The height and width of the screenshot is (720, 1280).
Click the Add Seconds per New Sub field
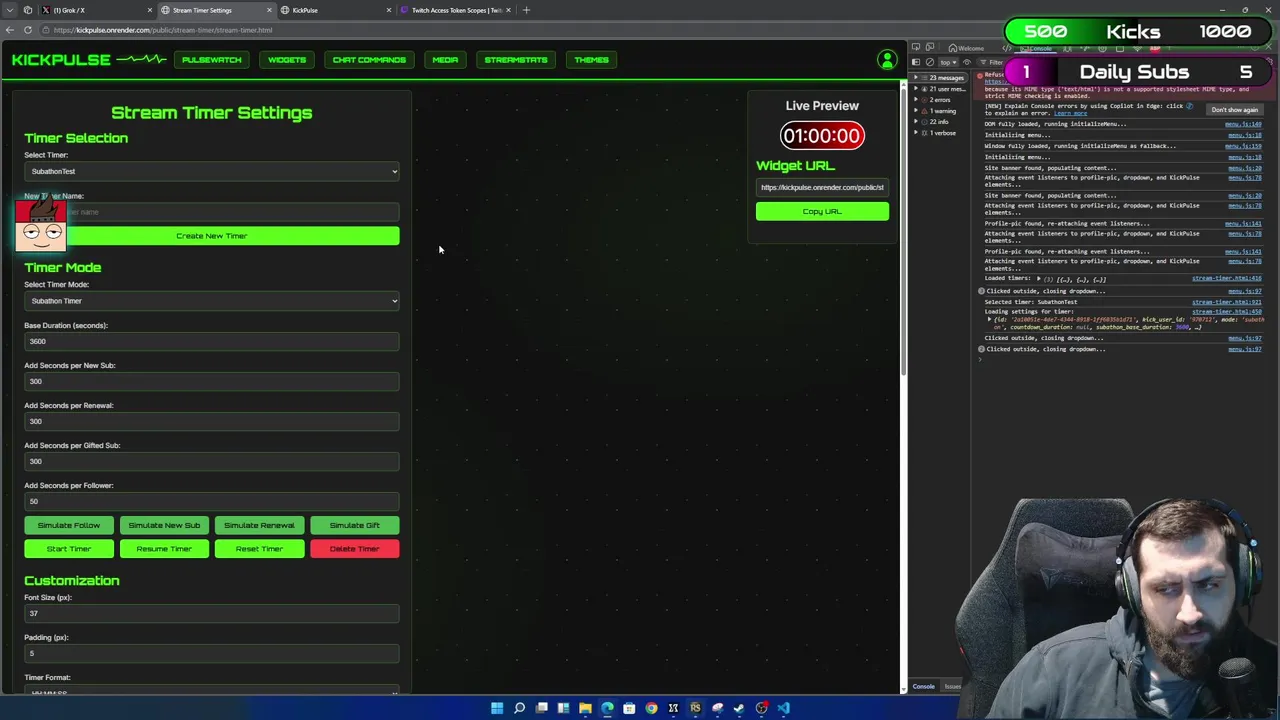point(211,382)
